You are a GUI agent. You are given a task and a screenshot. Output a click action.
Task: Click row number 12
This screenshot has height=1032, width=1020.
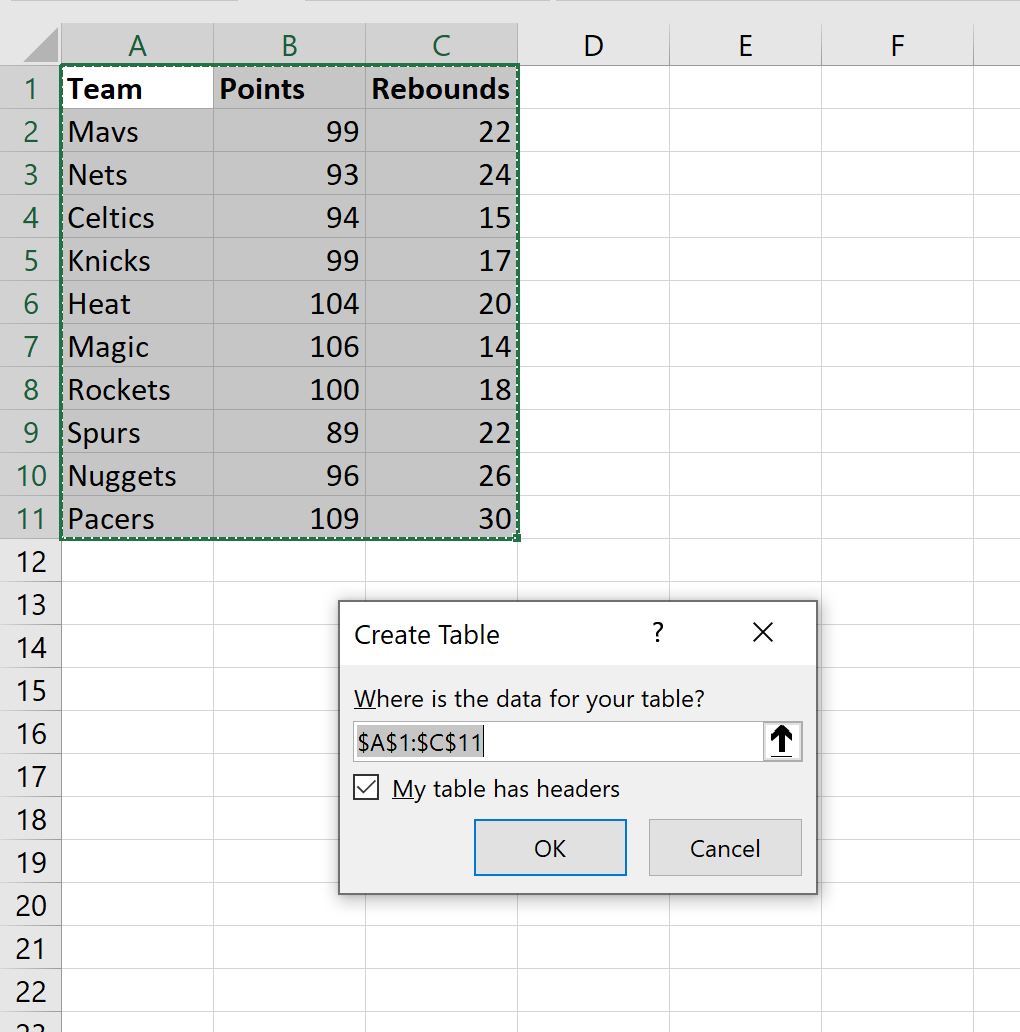click(x=30, y=561)
